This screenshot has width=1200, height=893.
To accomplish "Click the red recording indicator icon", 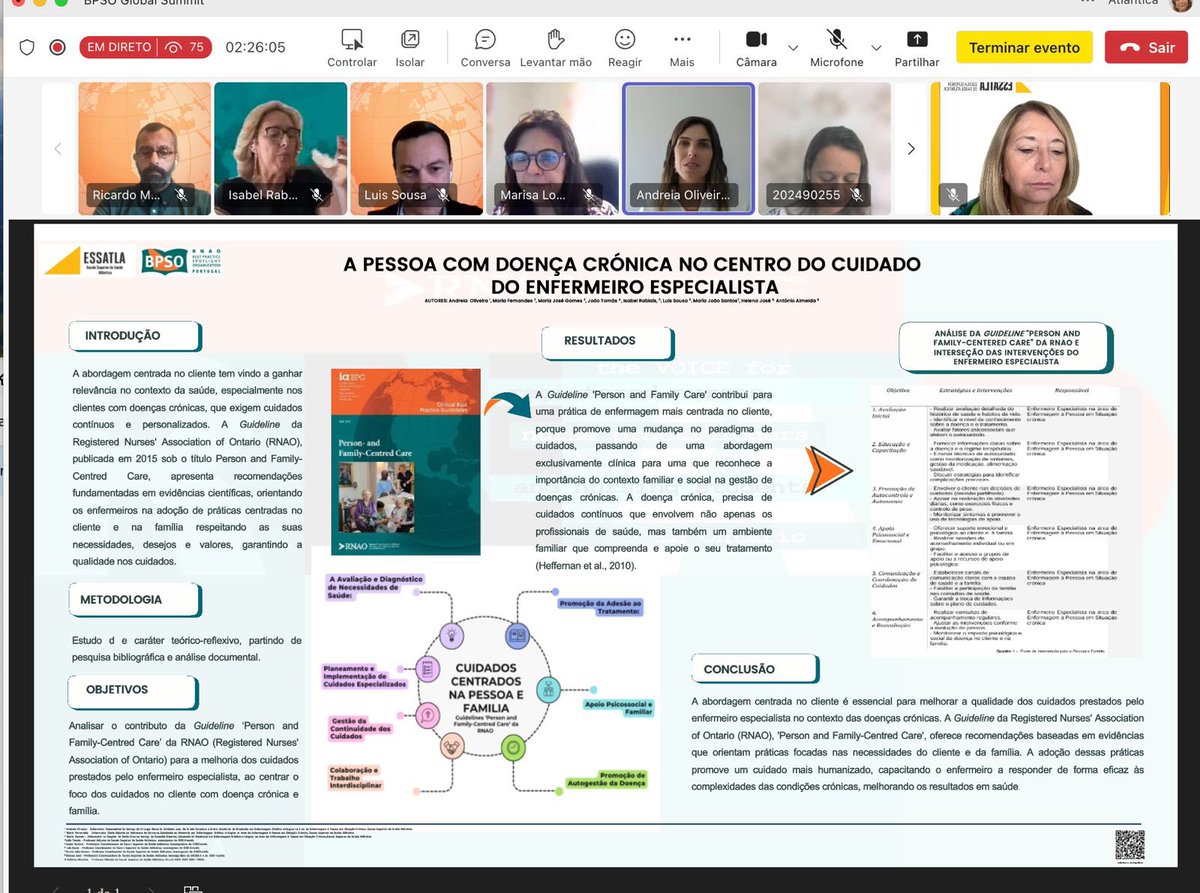I will [58, 47].
